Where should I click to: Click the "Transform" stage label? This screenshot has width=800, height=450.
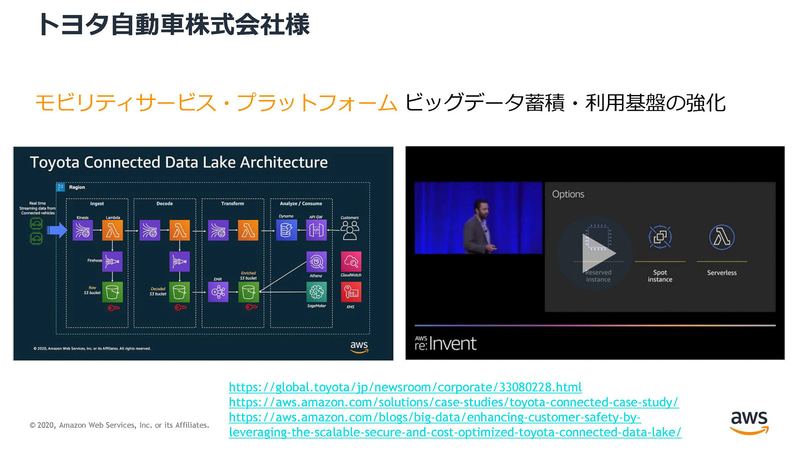point(233,204)
